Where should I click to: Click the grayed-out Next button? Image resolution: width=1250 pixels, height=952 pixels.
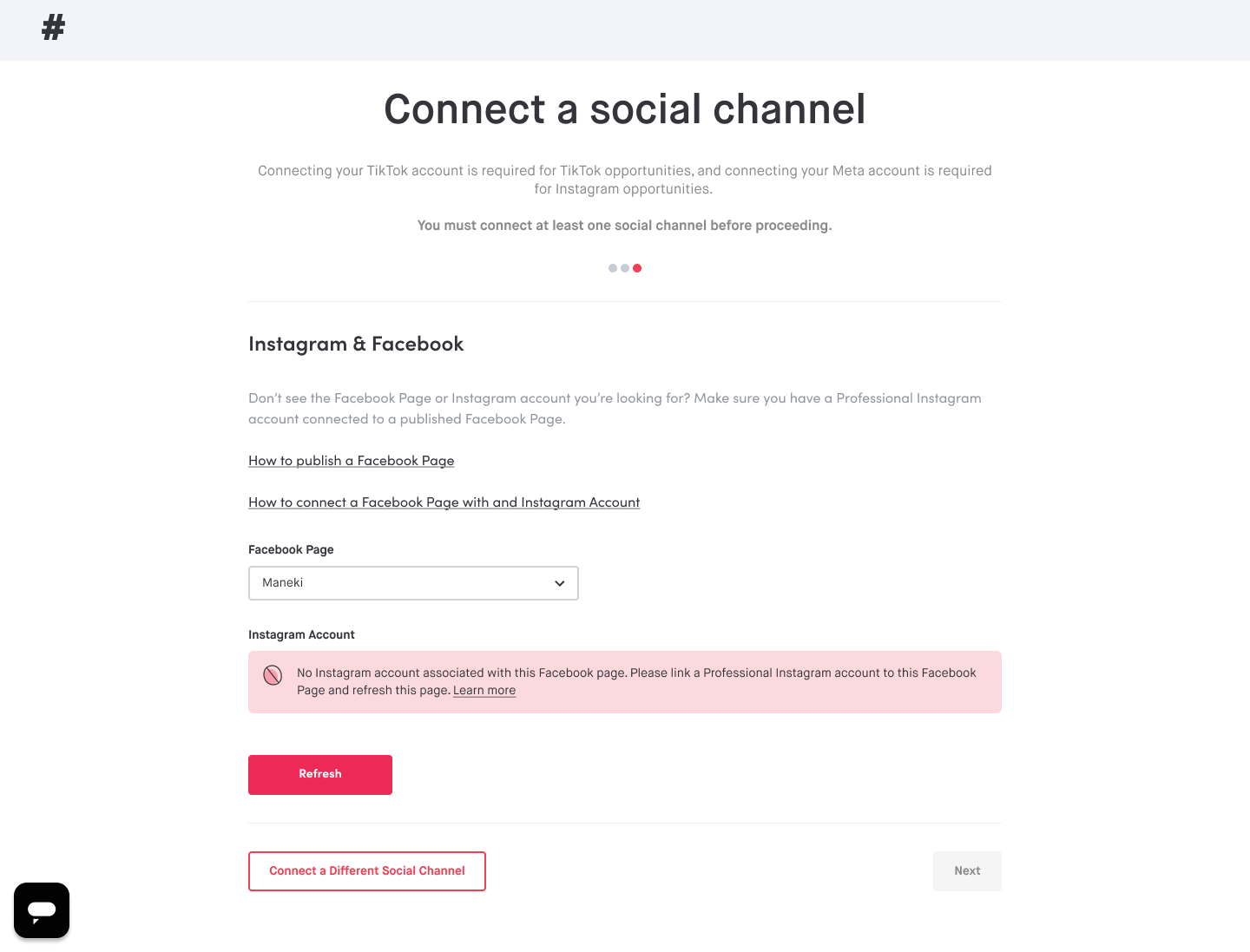[x=967, y=871]
